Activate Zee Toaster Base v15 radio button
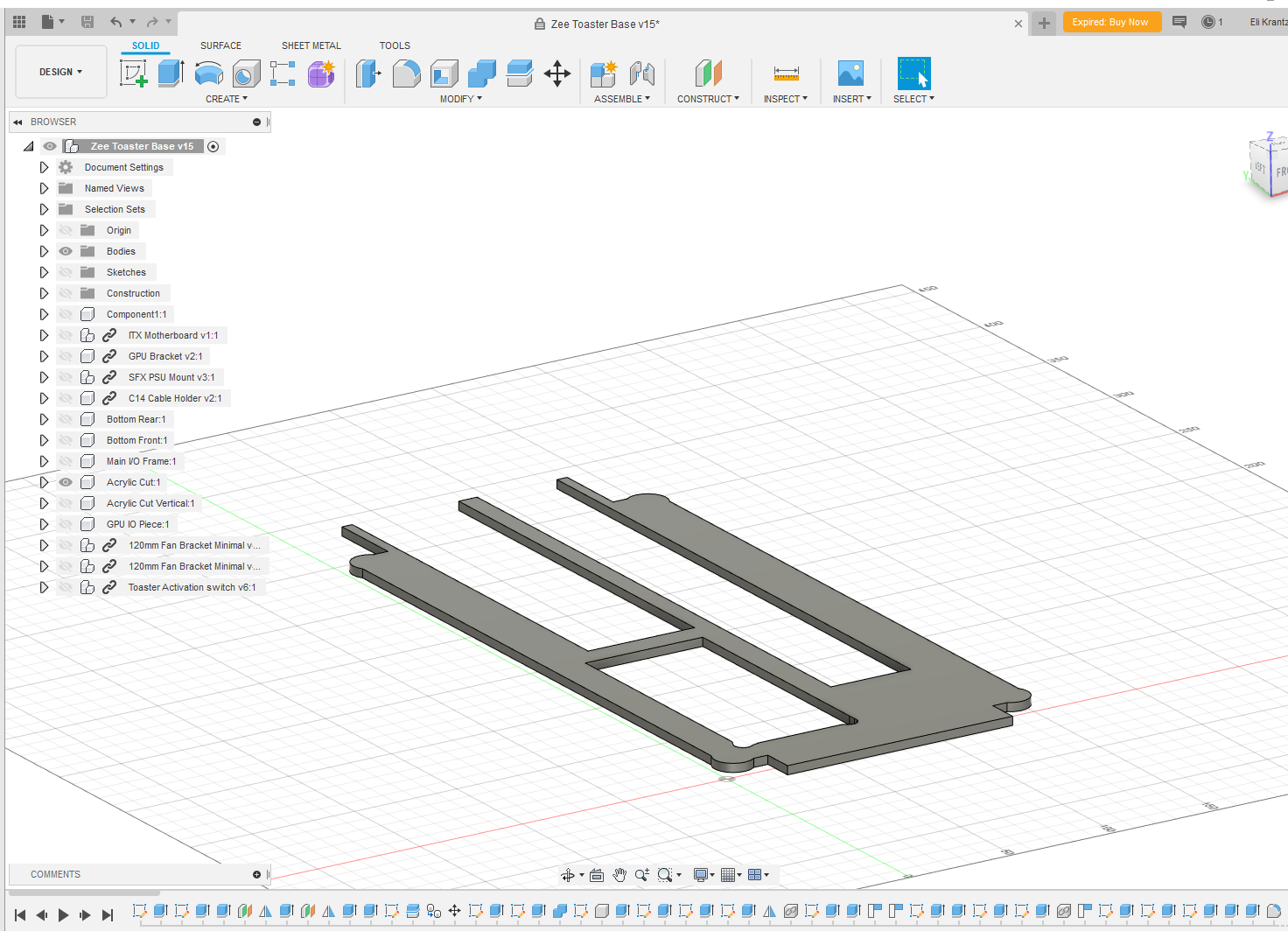 (x=213, y=146)
